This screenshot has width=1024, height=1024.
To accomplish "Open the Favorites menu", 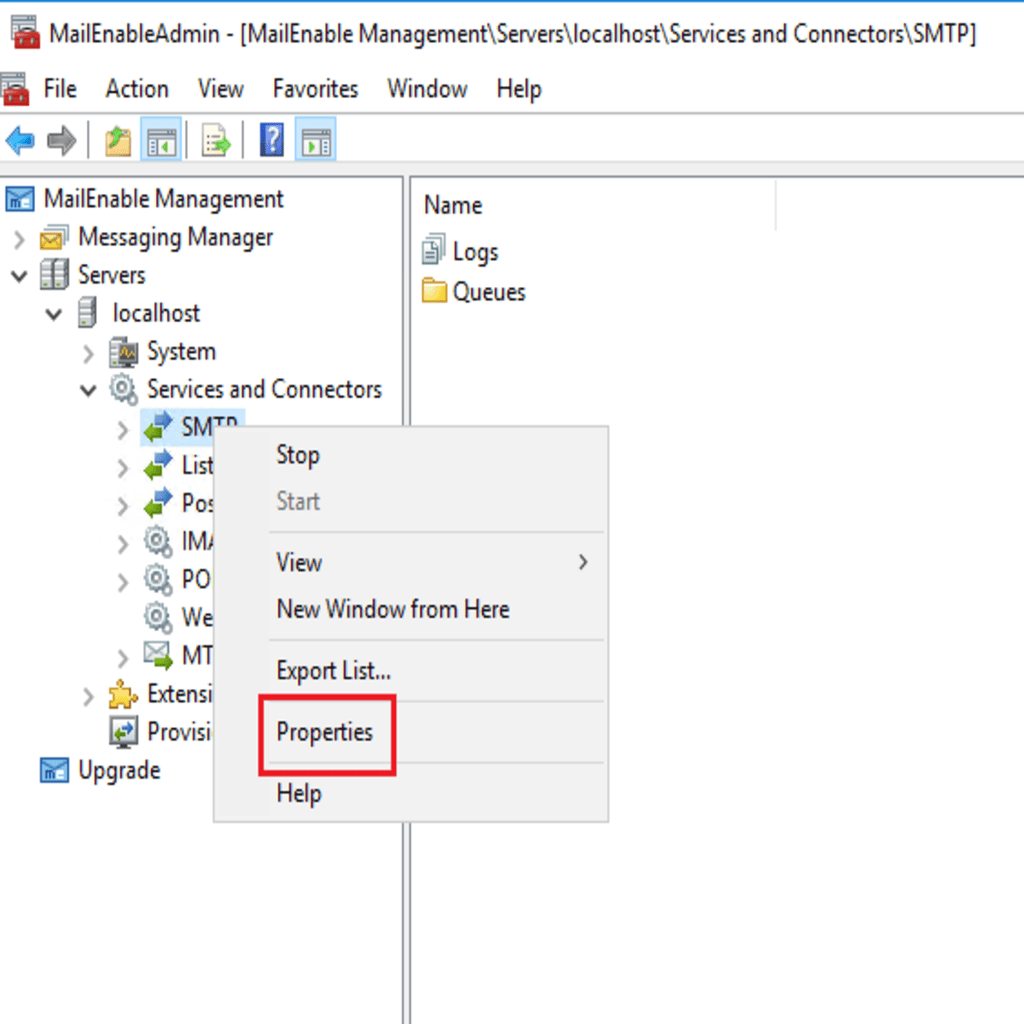I will 315,89.
